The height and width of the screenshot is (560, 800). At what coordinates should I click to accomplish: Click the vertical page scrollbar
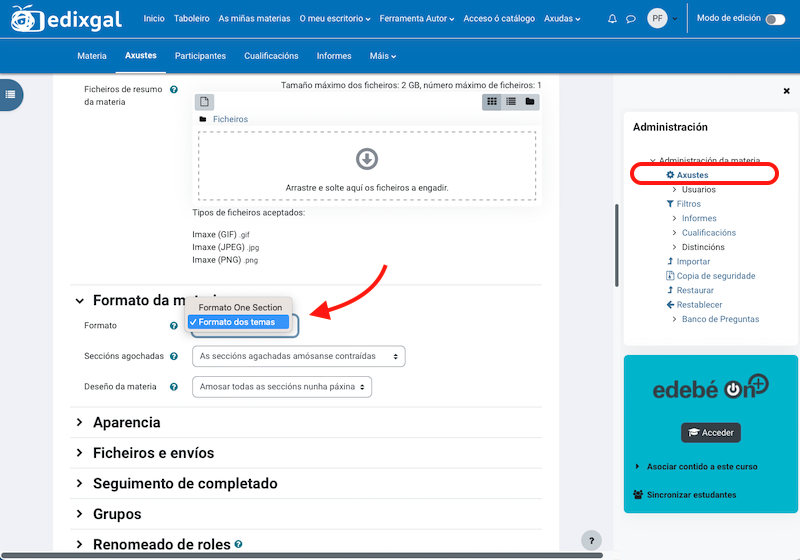(616, 245)
